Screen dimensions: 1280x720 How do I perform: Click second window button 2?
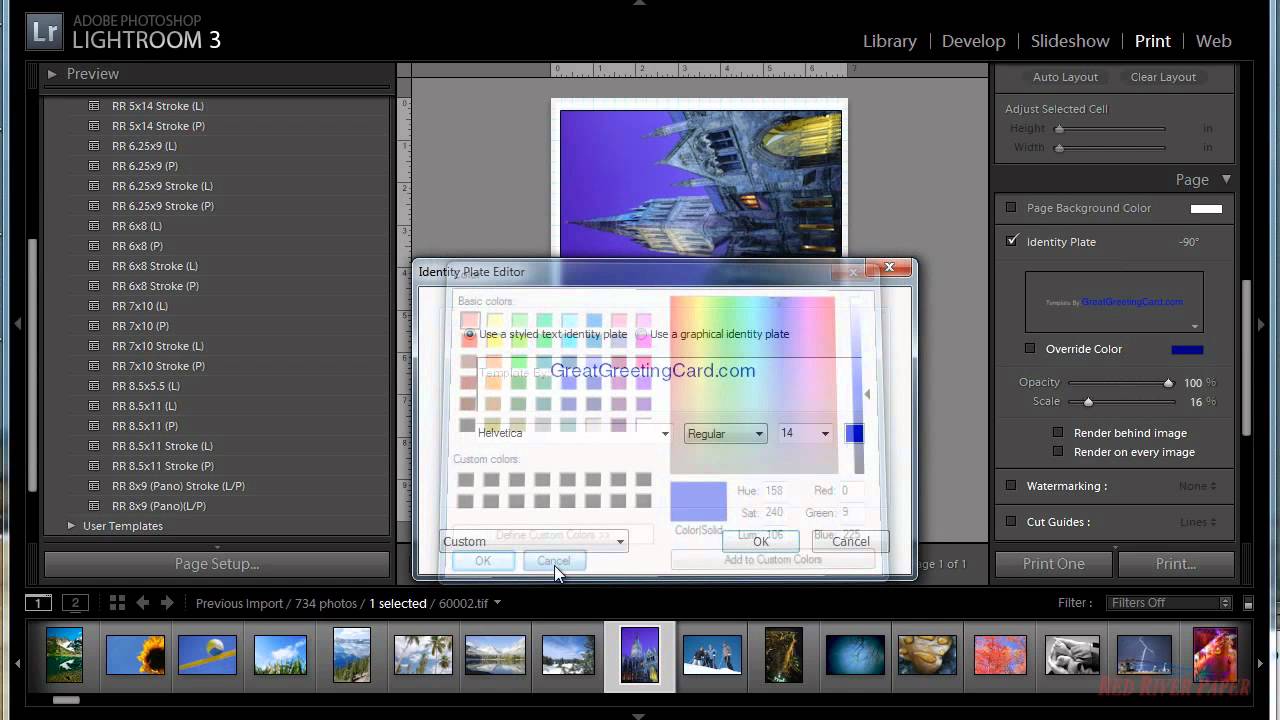75,603
